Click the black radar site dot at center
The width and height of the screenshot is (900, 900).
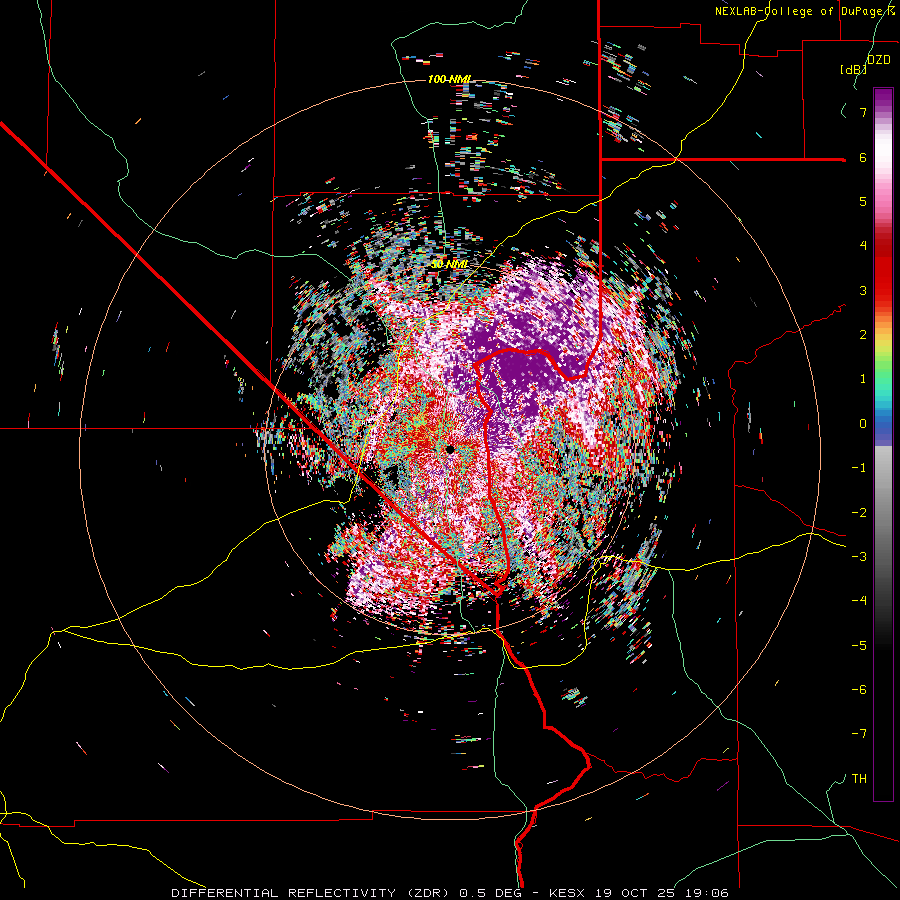pyautogui.click(x=450, y=449)
